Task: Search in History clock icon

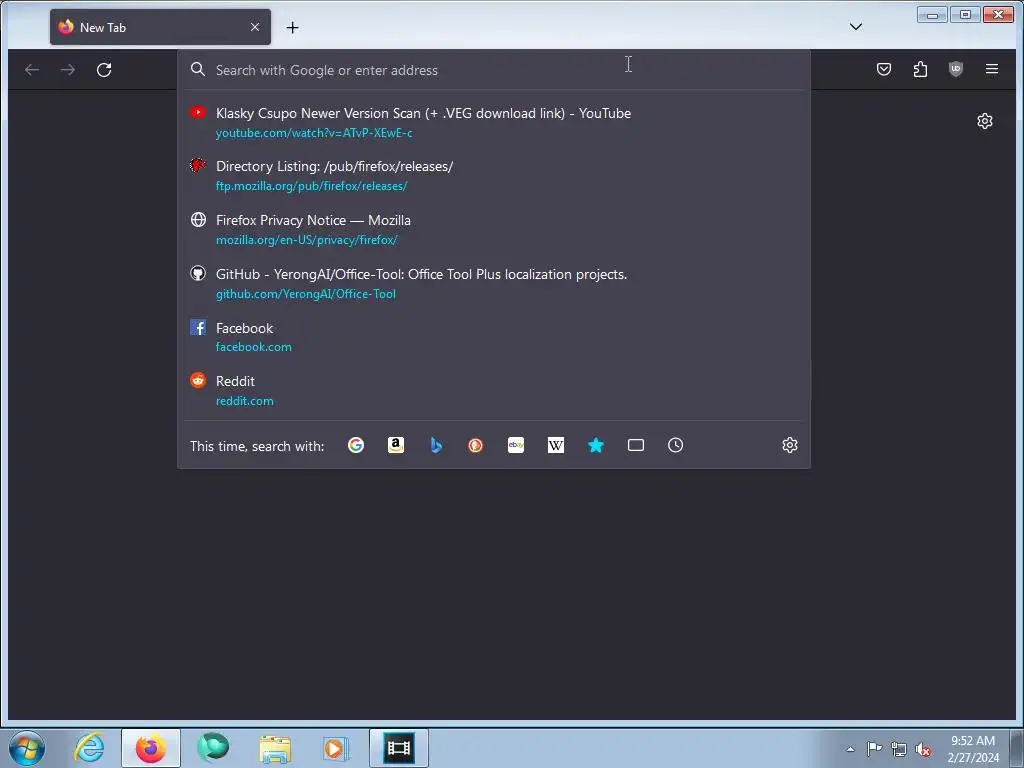Action: (x=675, y=445)
